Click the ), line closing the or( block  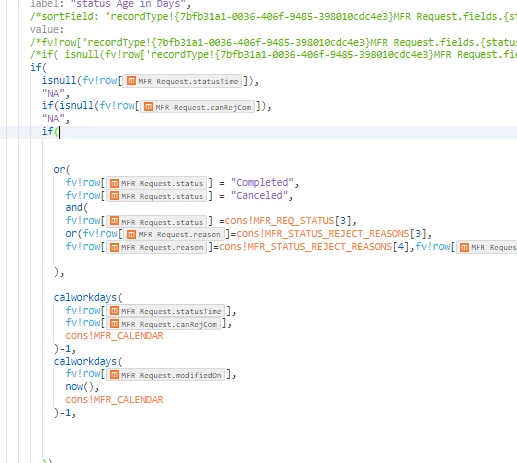click(59, 272)
